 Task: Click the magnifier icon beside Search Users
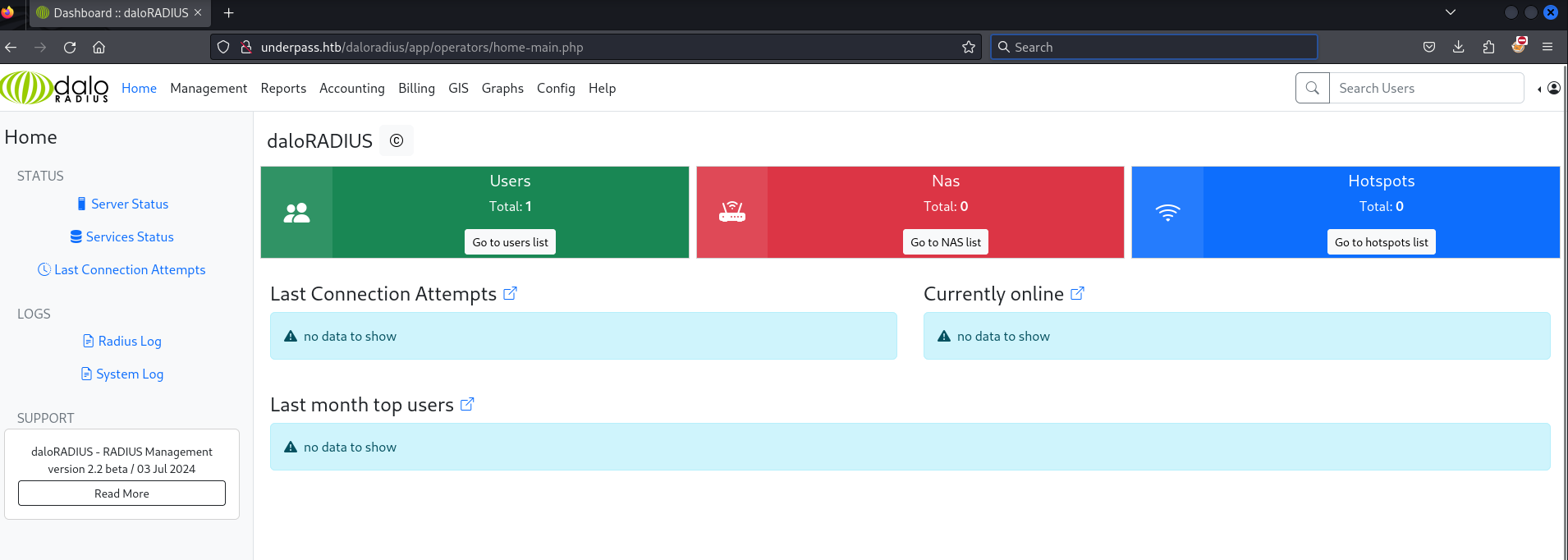point(1312,88)
